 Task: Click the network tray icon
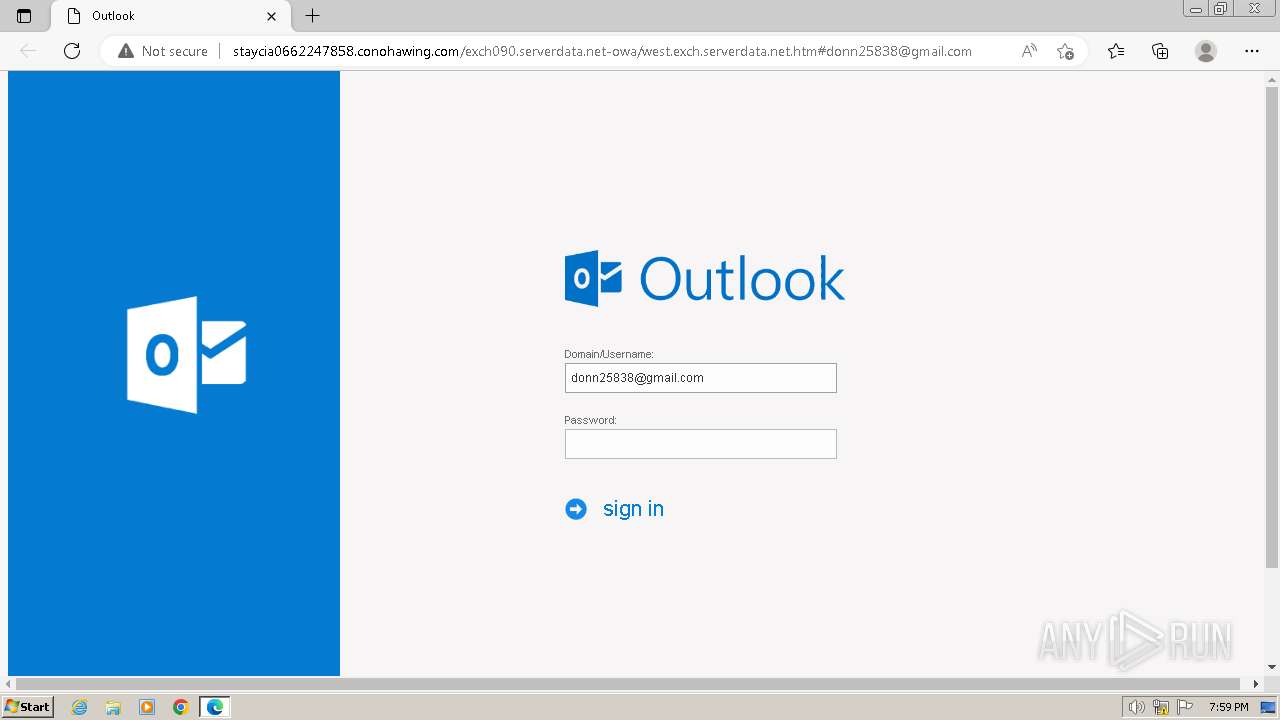1161,707
